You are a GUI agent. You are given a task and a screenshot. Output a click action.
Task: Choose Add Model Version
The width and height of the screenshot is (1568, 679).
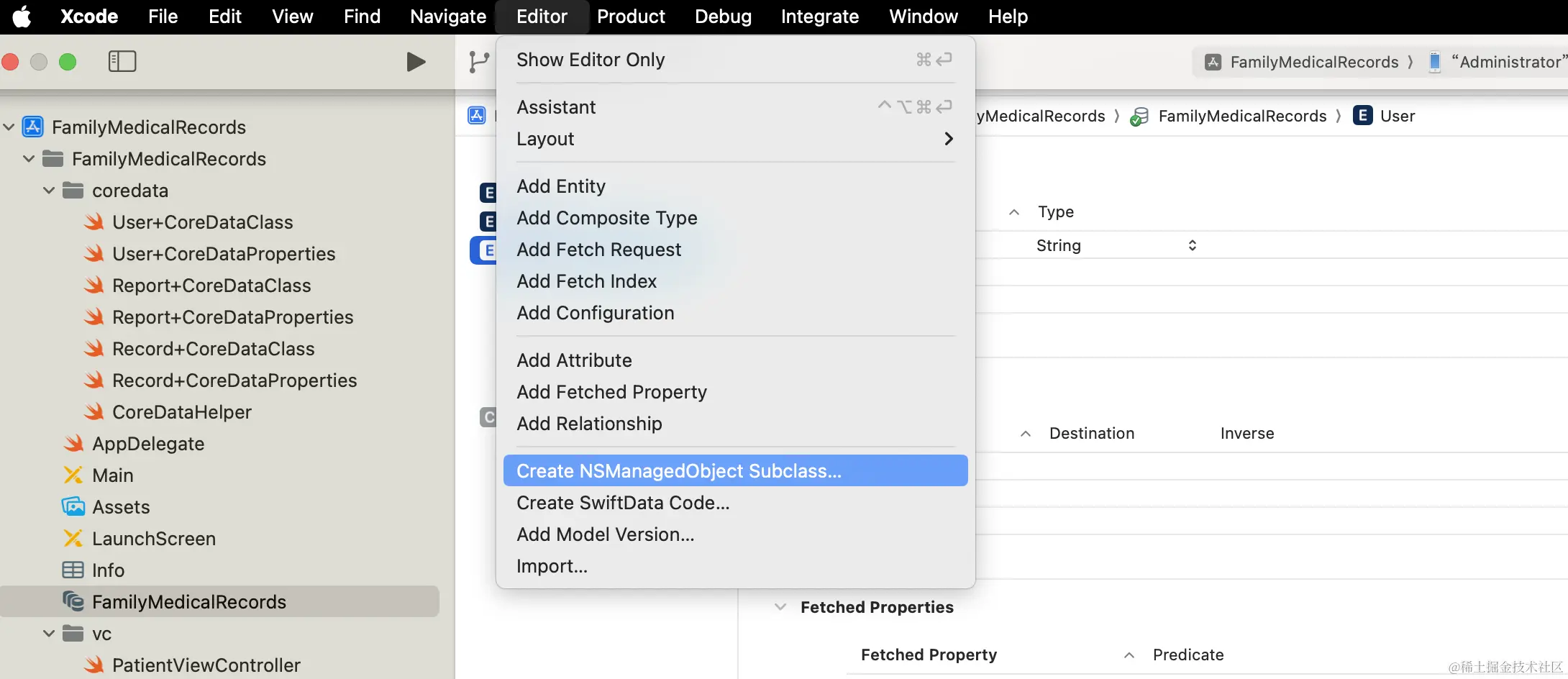click(x=735, y=534)
